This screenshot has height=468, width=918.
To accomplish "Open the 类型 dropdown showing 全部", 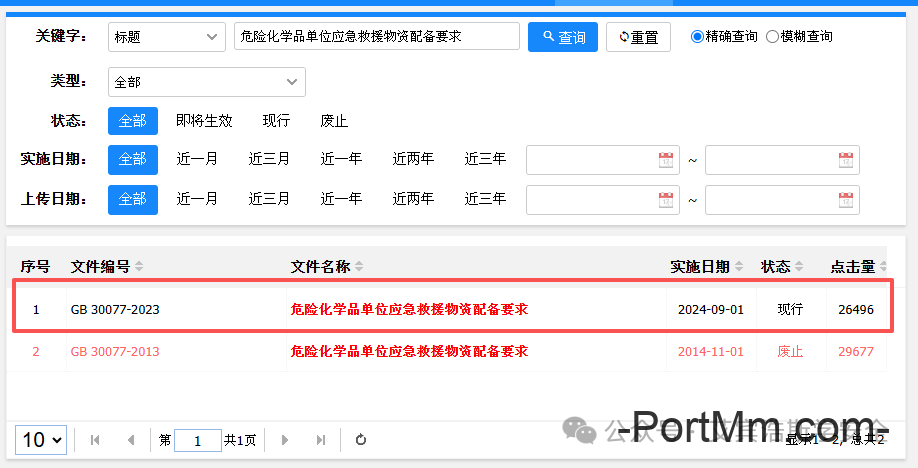I will pyautogui.click(x=207, y=82).
